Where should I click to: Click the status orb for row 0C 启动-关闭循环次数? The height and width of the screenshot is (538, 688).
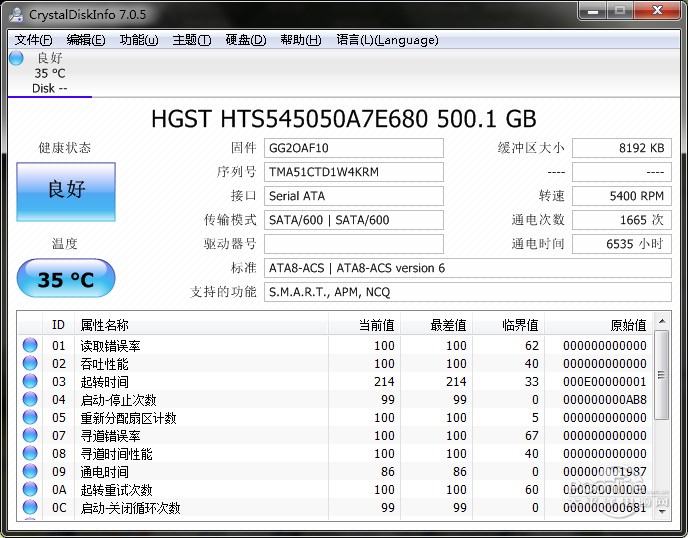click(30, 508)
